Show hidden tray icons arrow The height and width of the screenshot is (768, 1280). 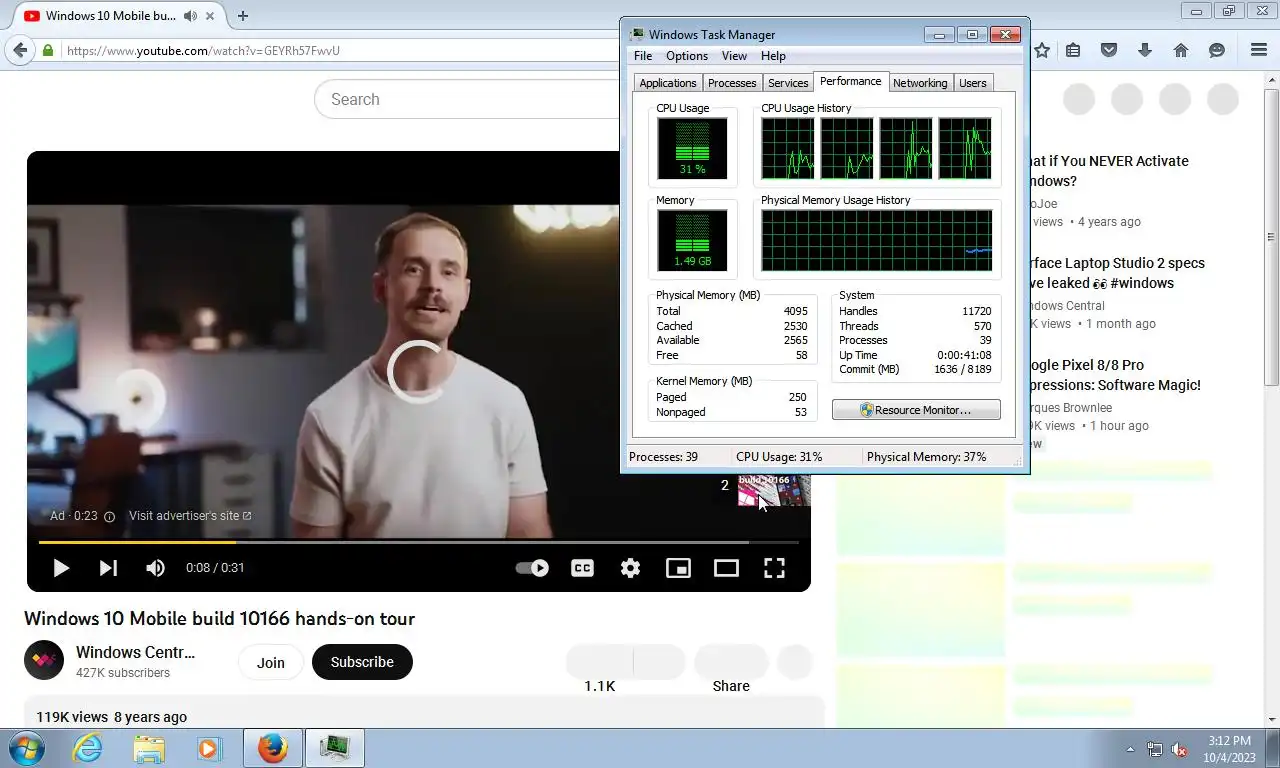(x=1131, y=749)
